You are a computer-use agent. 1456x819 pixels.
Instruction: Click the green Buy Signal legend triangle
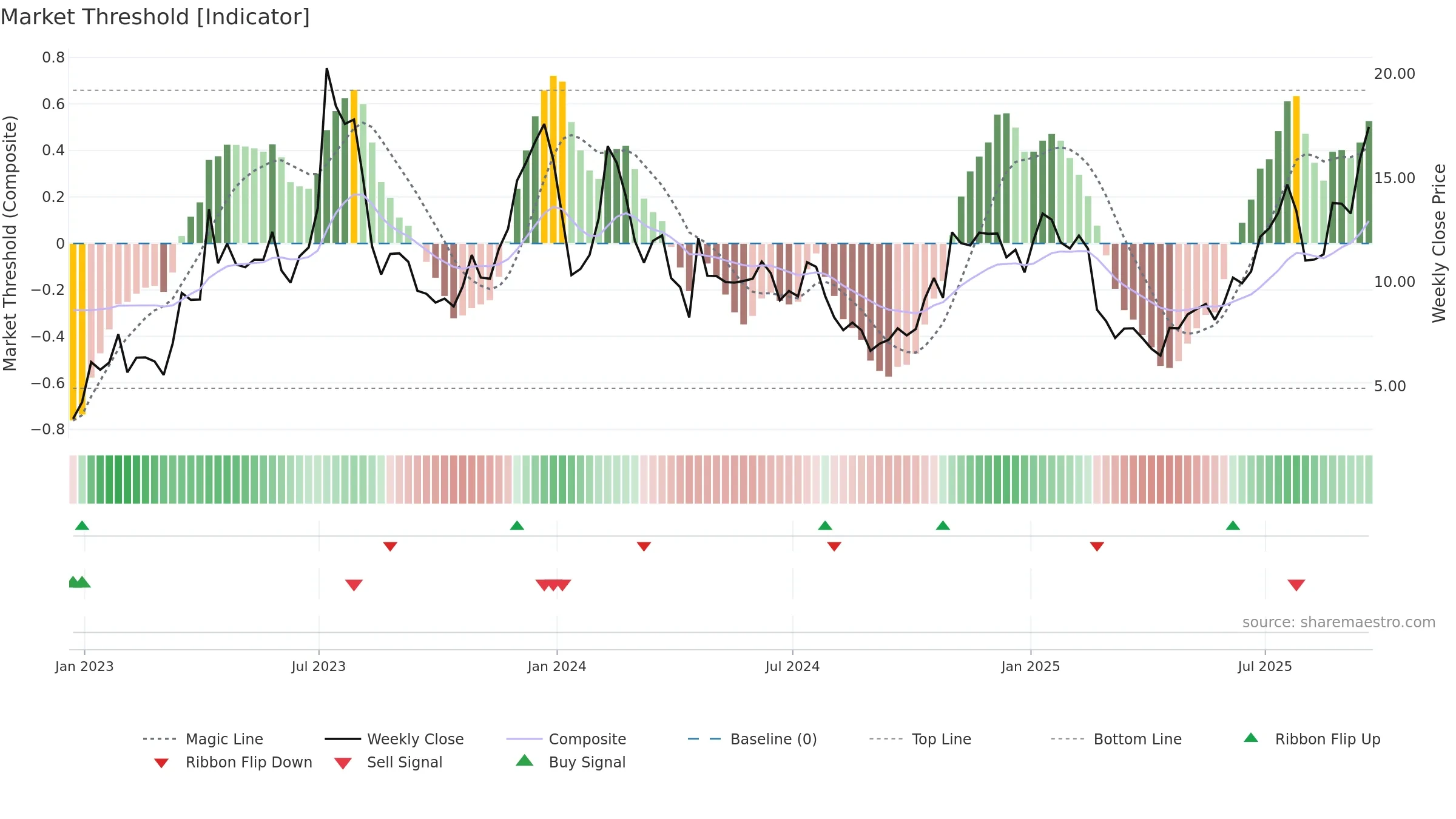point(525,760)
